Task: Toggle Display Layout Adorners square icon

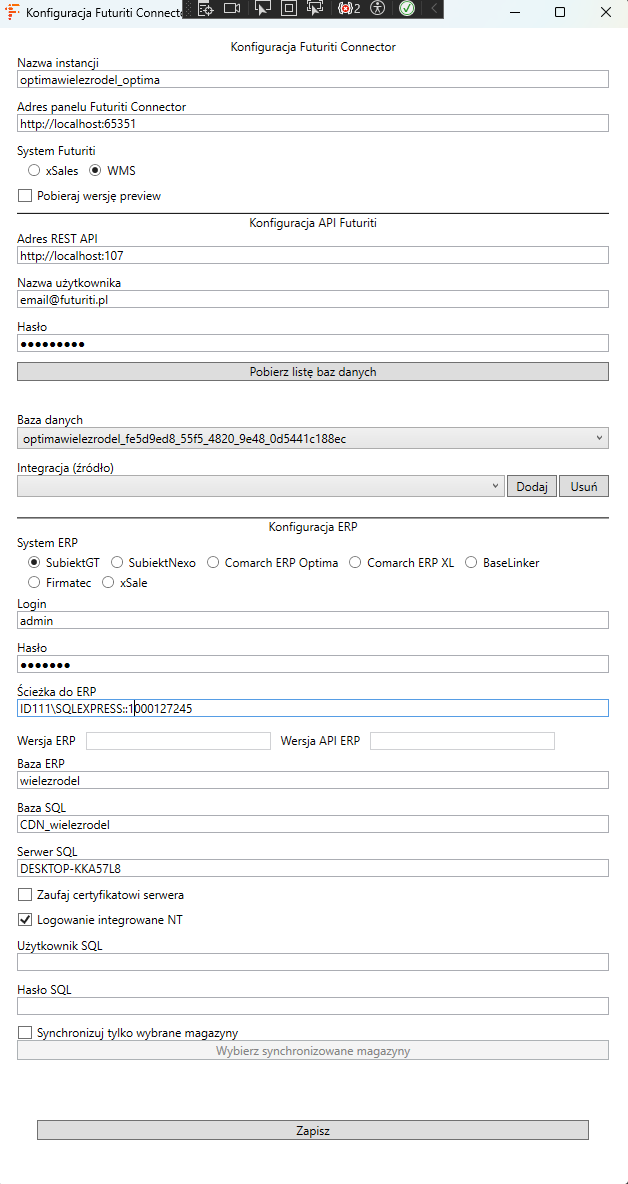Action: pos(288,8)
